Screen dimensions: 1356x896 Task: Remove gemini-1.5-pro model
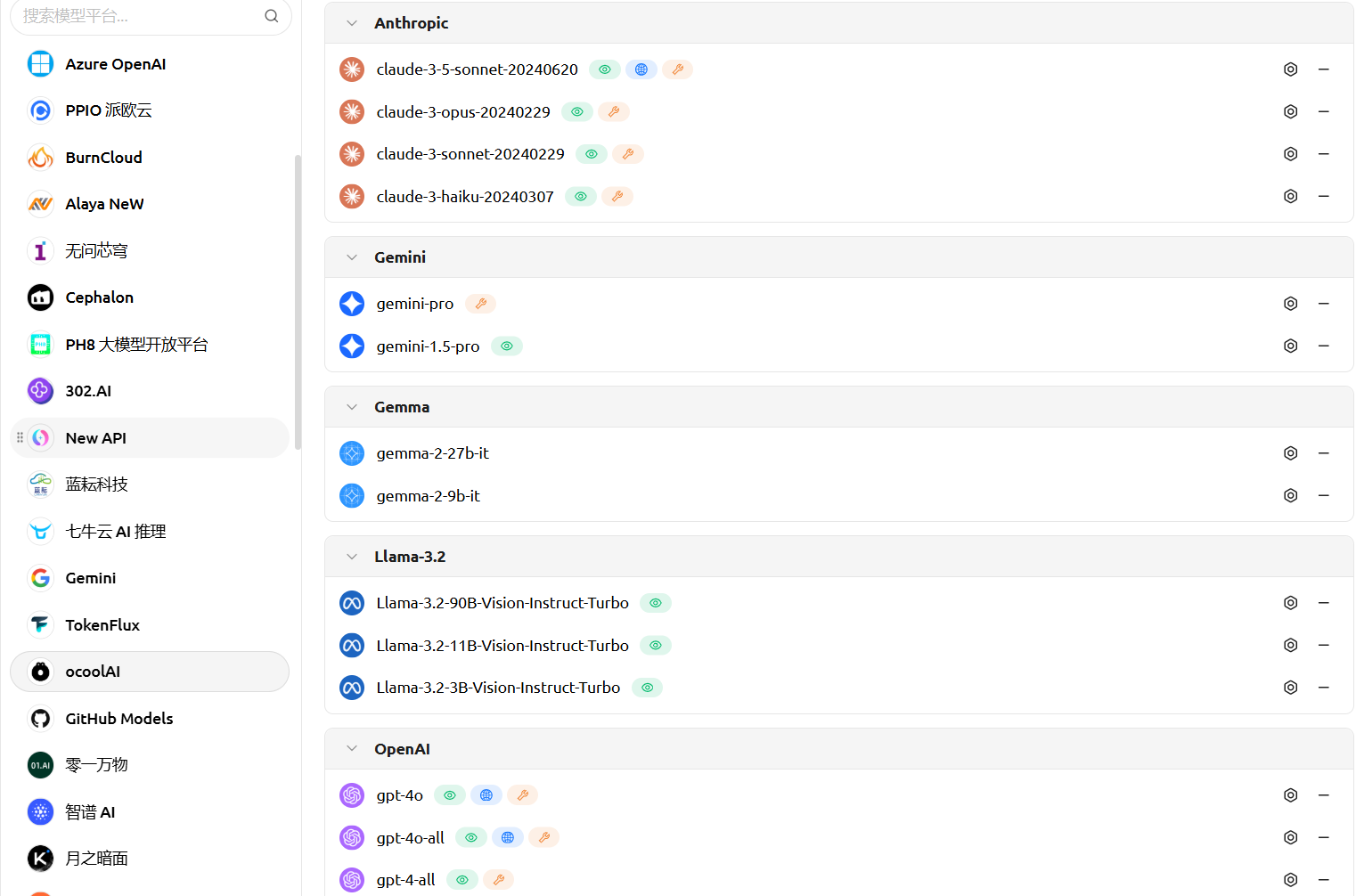[1324, 346]
